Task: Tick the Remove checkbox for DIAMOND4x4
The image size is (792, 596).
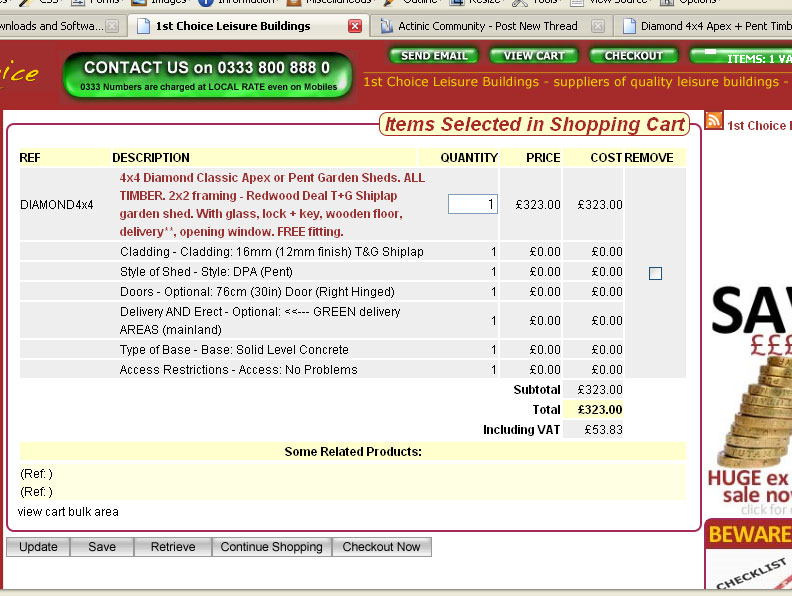Action: [x=655, y=273]
